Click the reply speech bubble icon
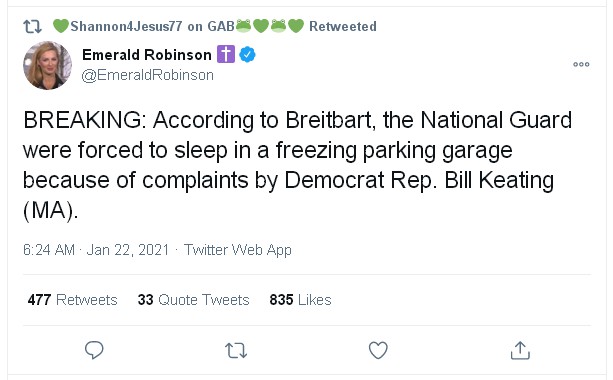Image resolution: width=613 pixels, height=380 pixels. pos(94,350)
